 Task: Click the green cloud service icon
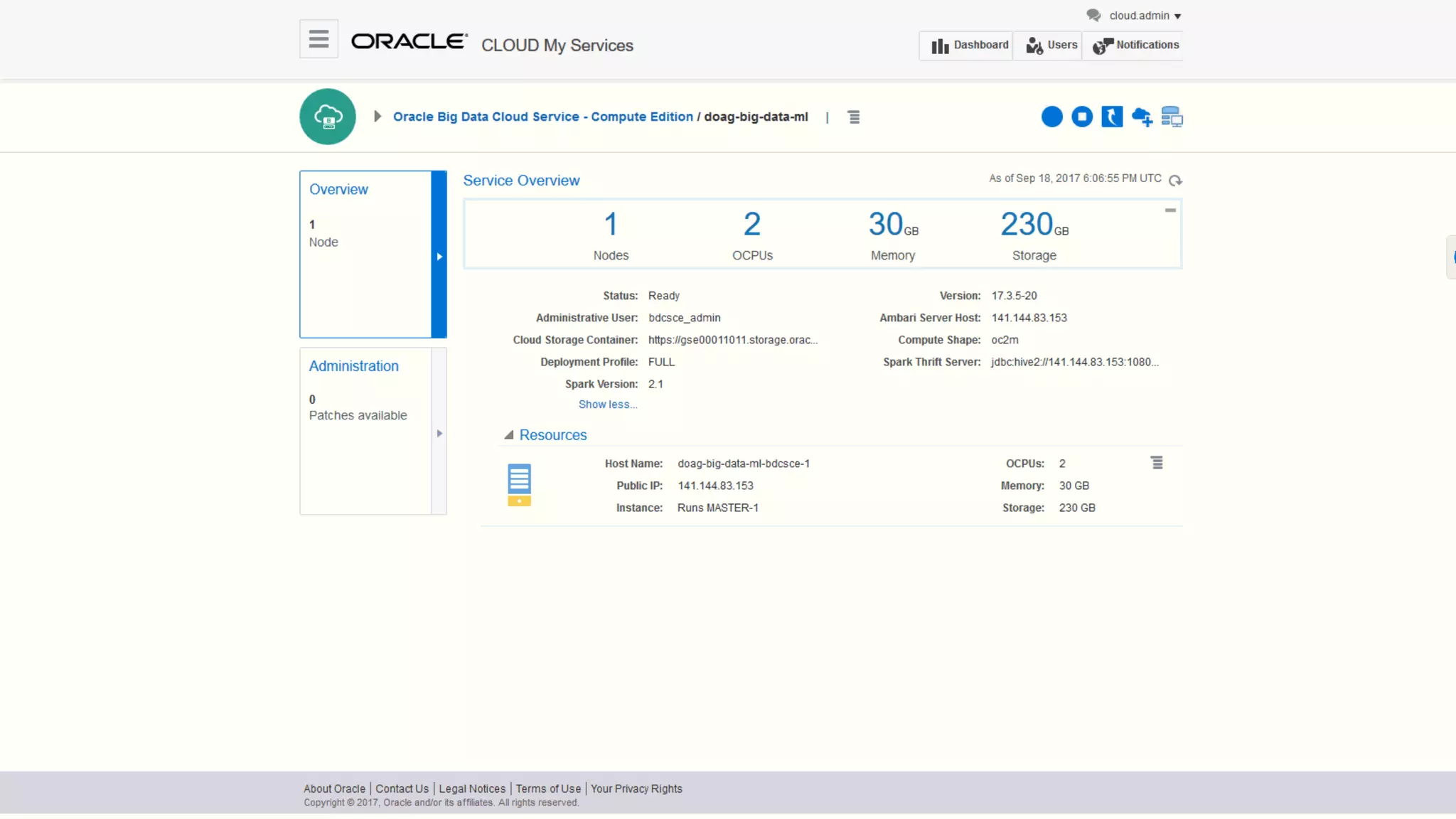[x=328, y=117]
